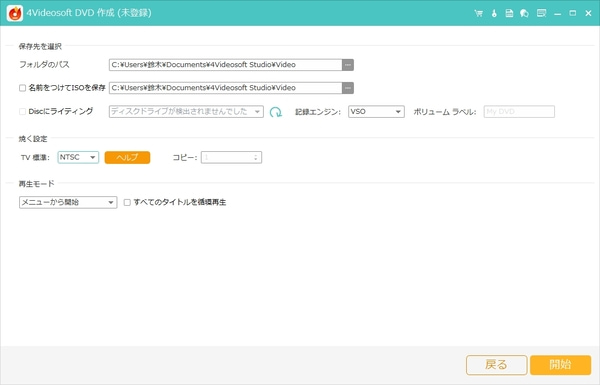Click the register key icon
The width and height of the screenshot is (600, 385).
click(x=494, y=13)
